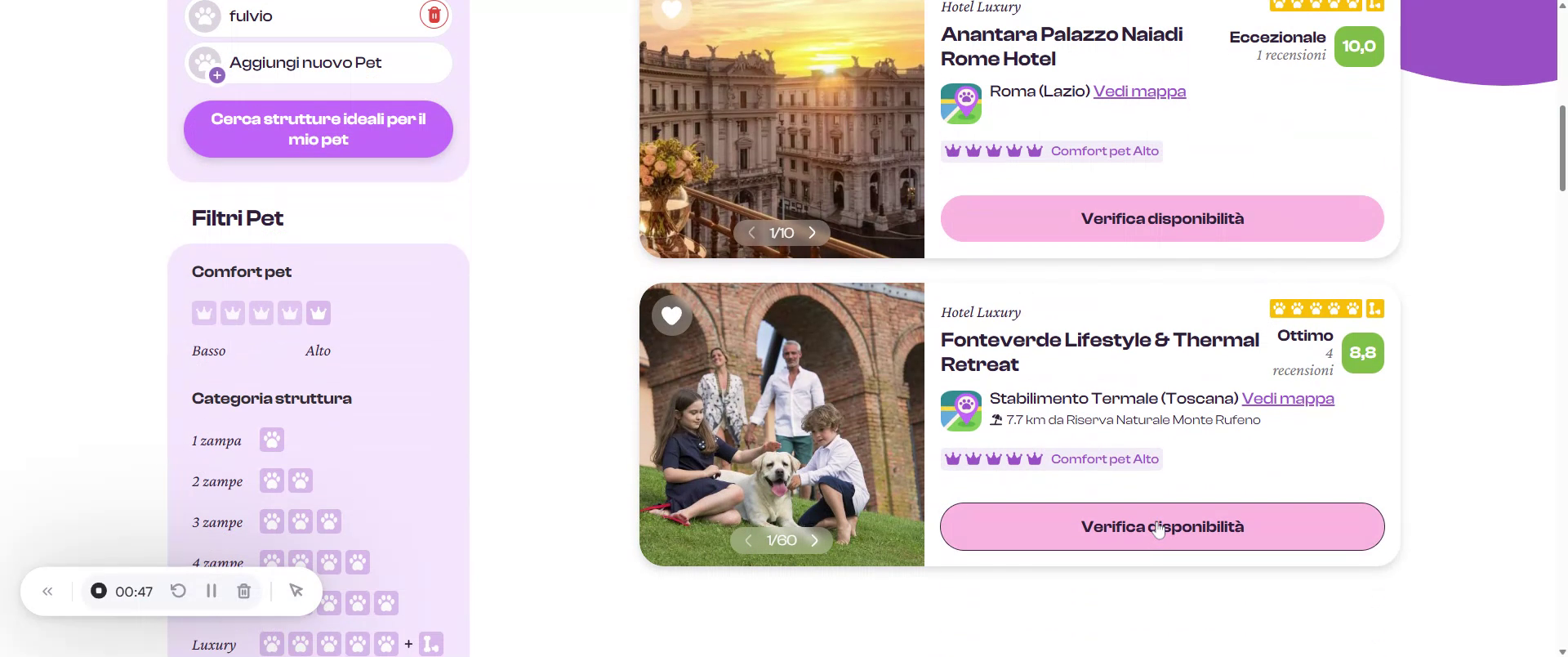Image resolution: width=1568 pixels, height=657 pixels.
Task: Click Comfort pet Alto badge on Fonteverde
Action: pos(1052,459)
